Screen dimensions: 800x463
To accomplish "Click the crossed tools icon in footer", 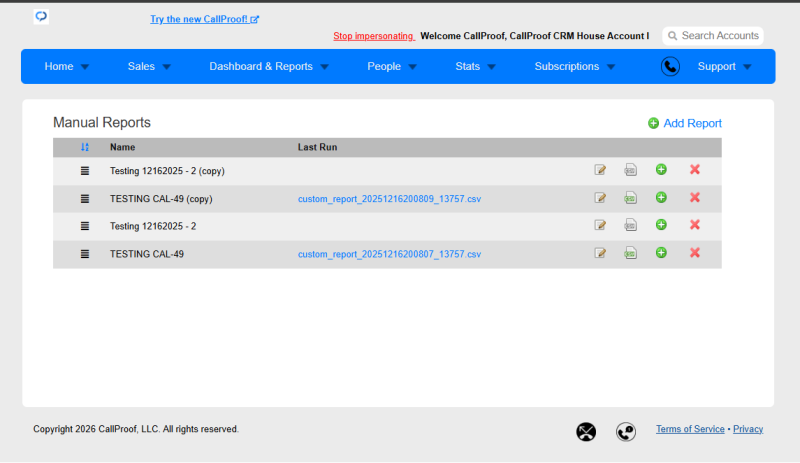I will click(x=586, y=432).
